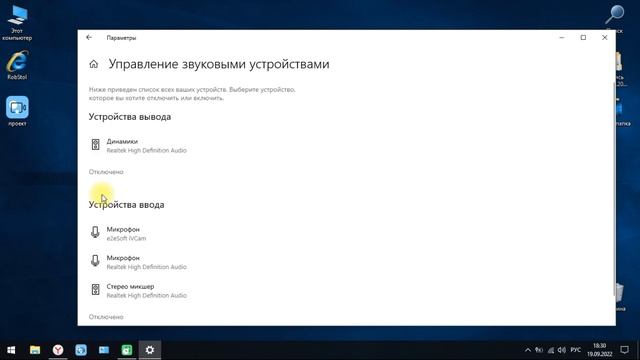640x360 pixels.
Task: Click the Устройства ввода heading
Action: [x=127, y=205]
